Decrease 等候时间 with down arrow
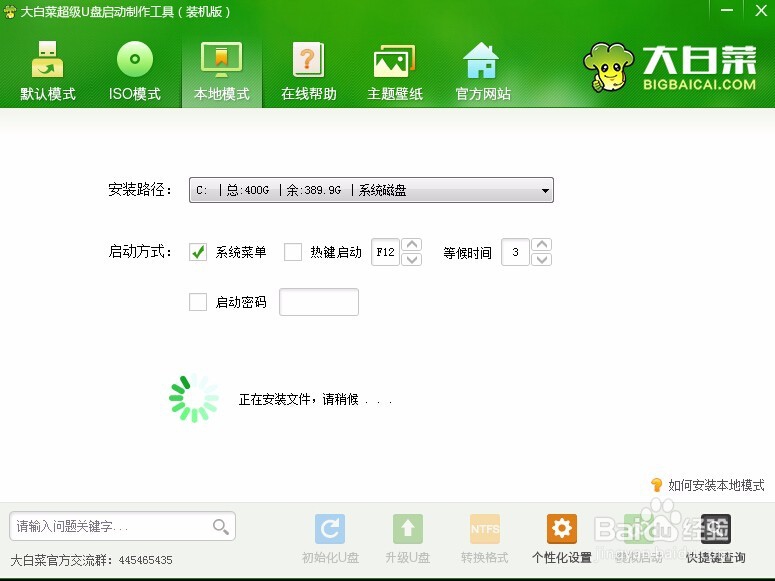The height and width of the screenshot is (581, 775). [542, 259]
